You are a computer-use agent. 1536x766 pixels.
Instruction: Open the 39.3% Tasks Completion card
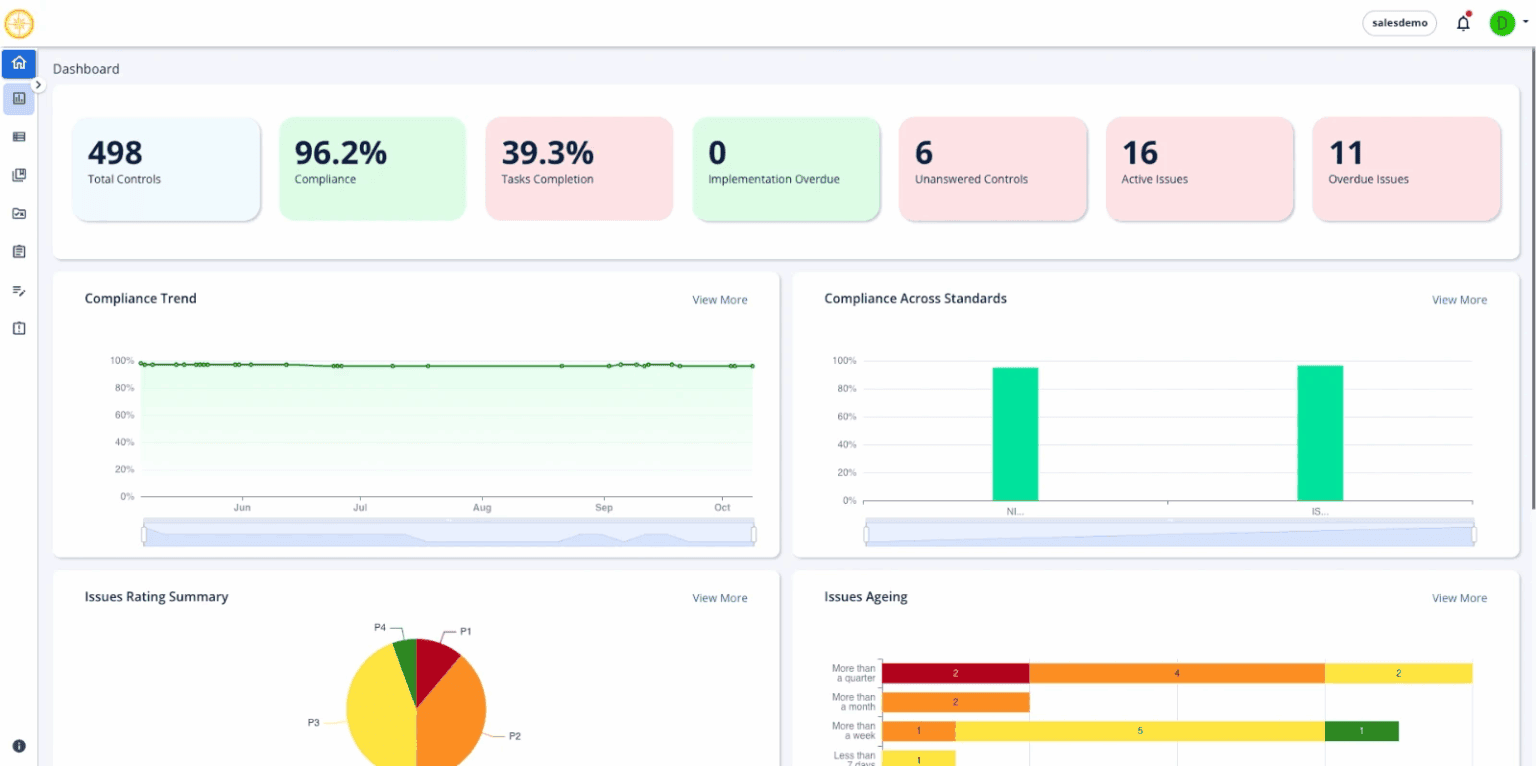tap(579, 168)
